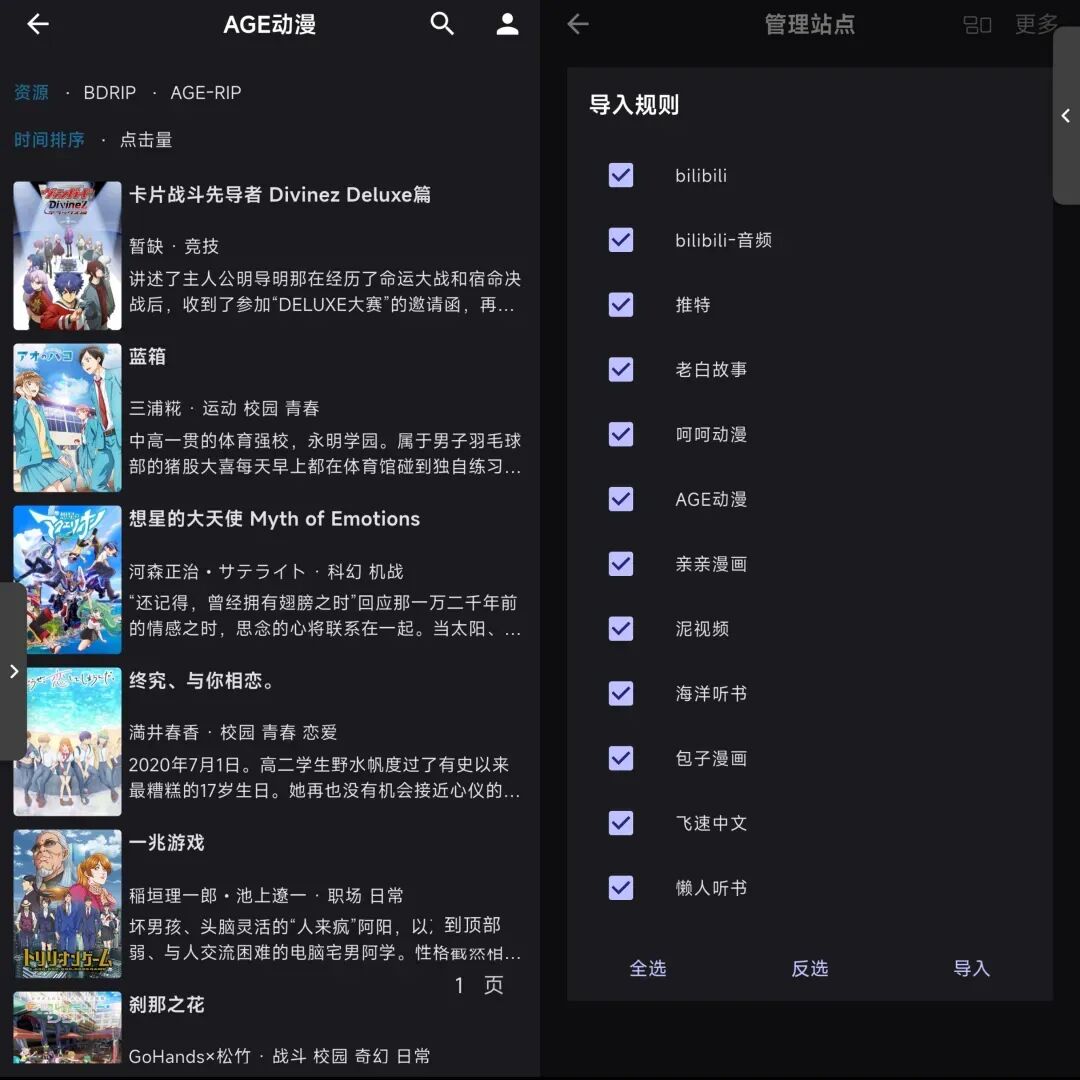The width and height of the screenshot is (1080, 1080).
Task: Open the 蓝箱 cover thumbnail
Action: click(68, 417)
